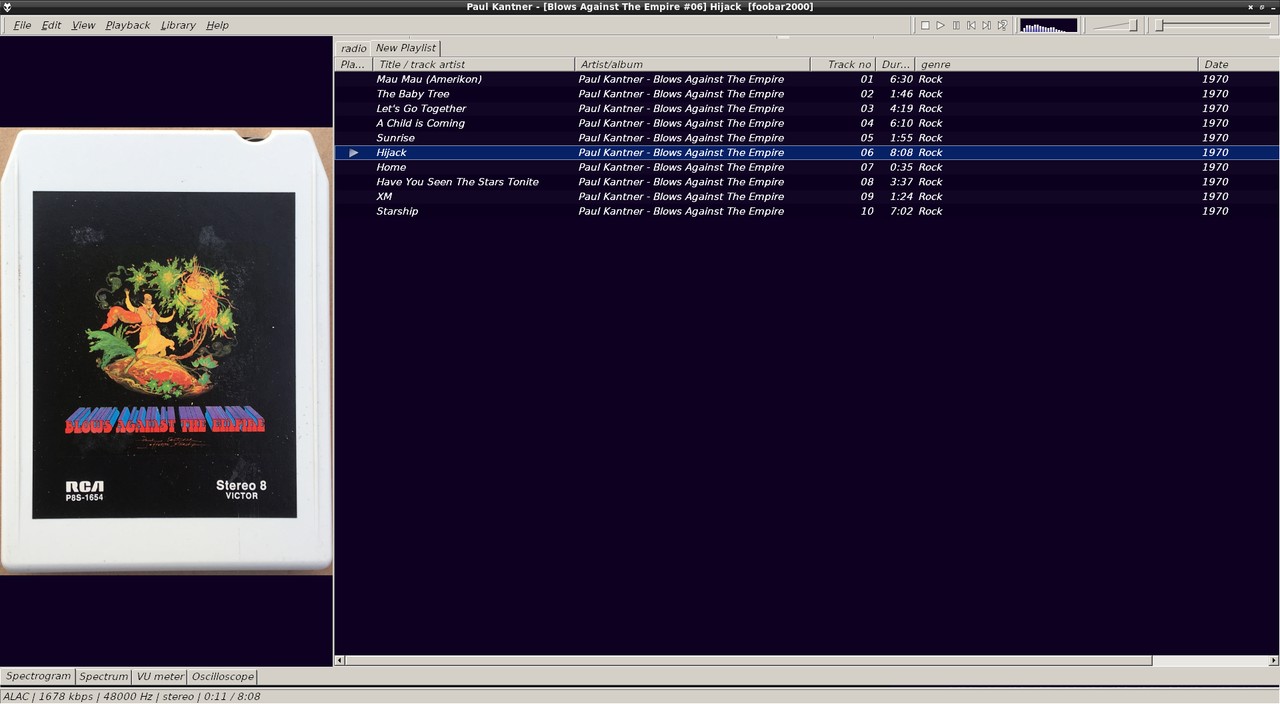Click track number 07 in the Home row
The width and height of the screenshot is (1280, 704).
point(867,167)
